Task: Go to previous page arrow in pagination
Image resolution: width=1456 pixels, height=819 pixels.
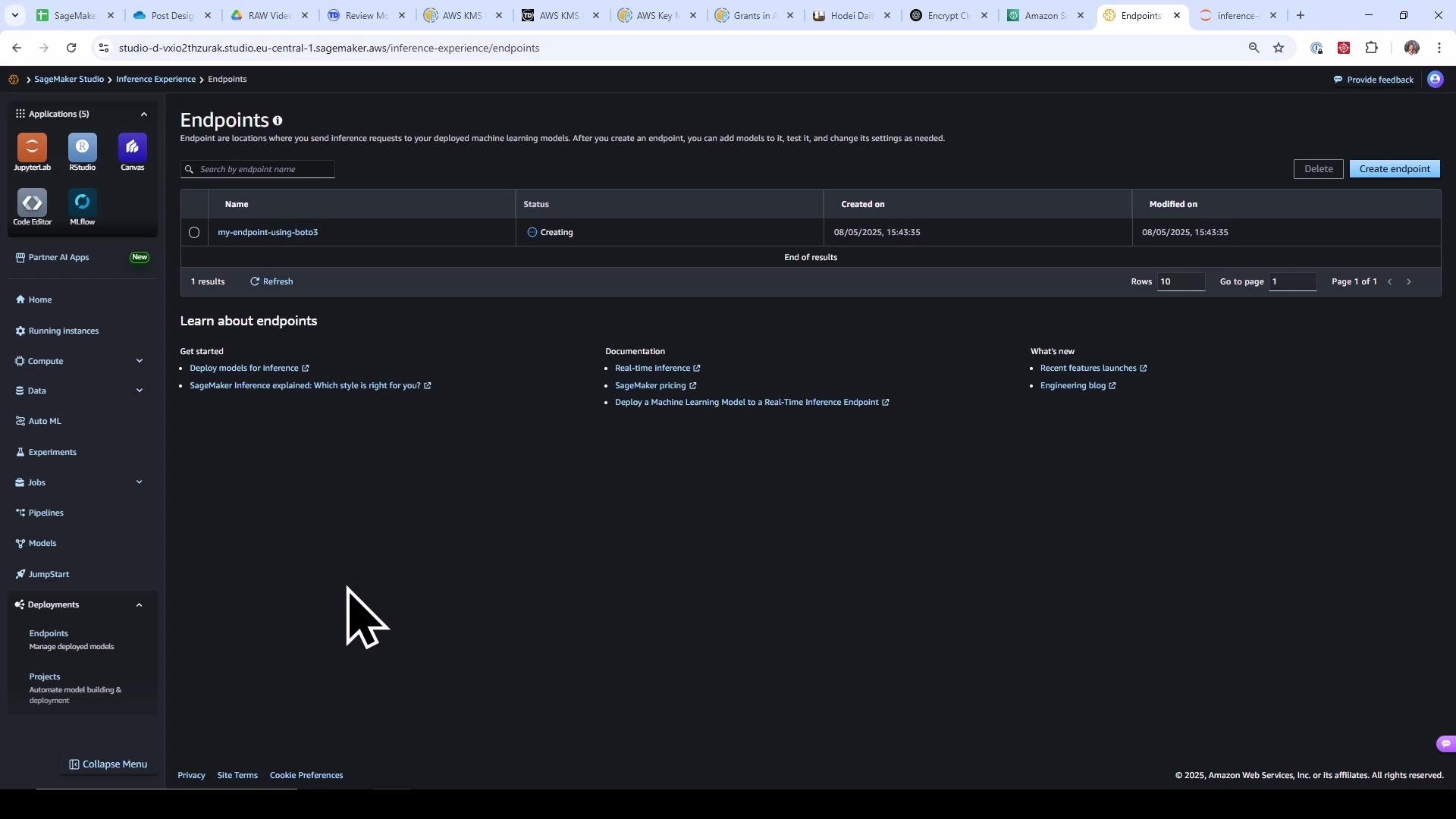Action: (1389, 282)
